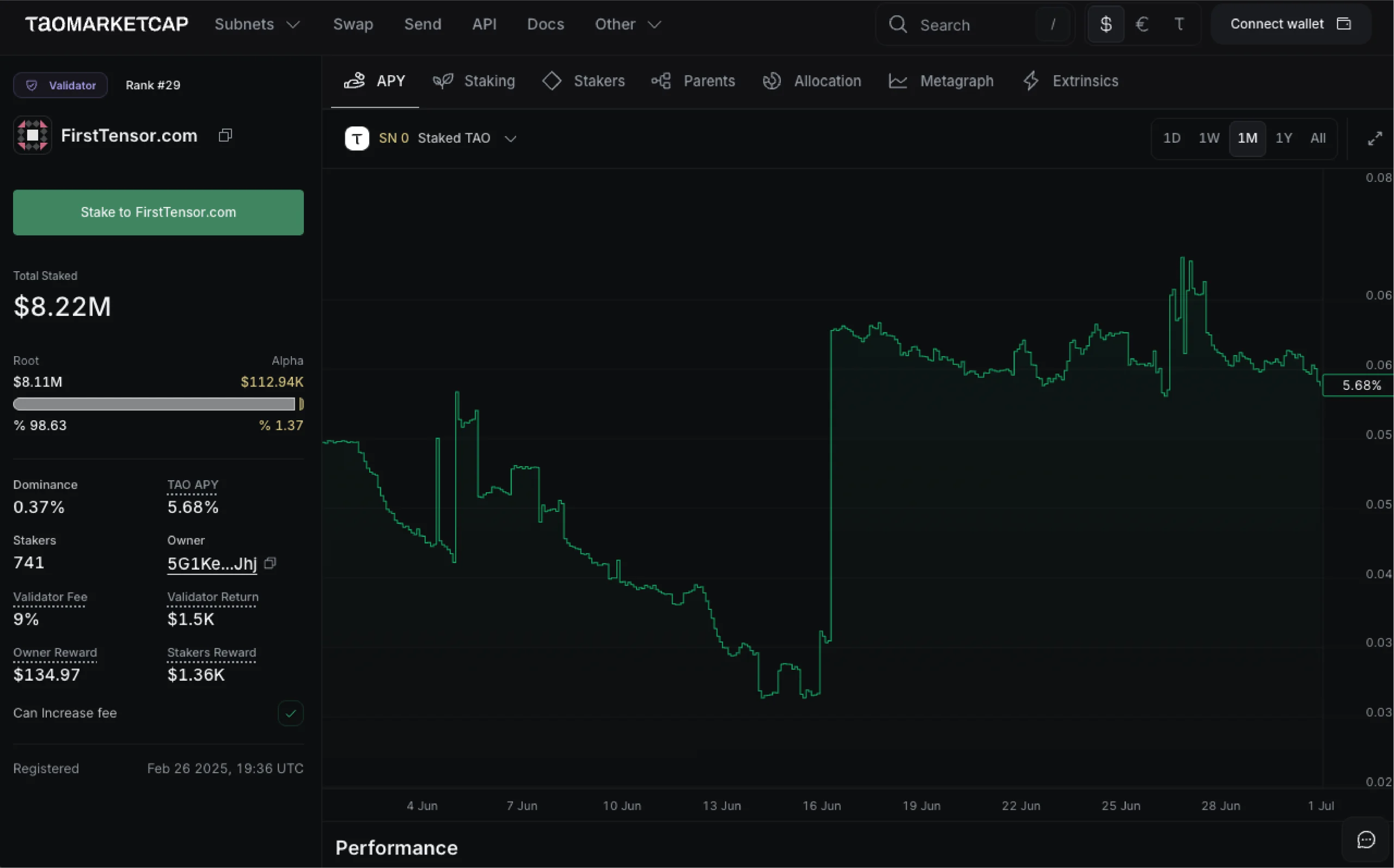Open the Docs page link

point(545,24)
